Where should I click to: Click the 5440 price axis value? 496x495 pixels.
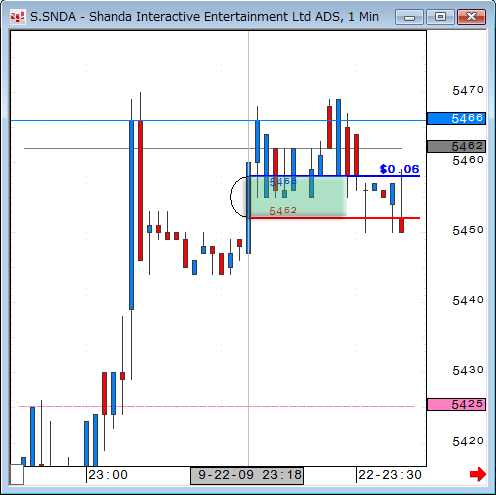467,300
